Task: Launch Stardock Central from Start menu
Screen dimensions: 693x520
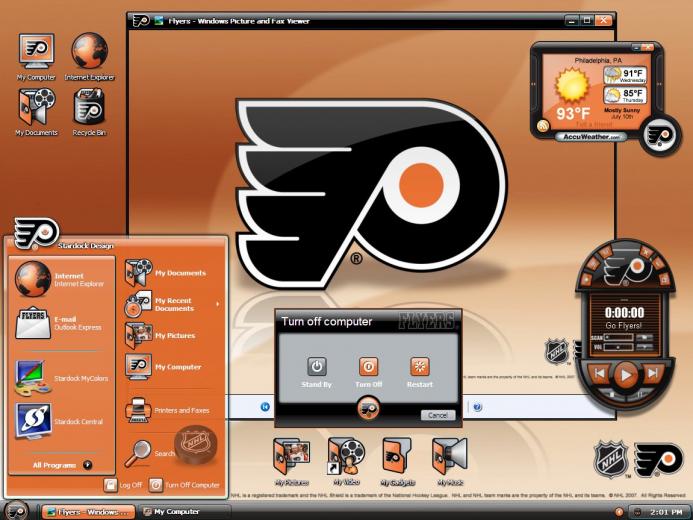Action: (x=60, y=421)
